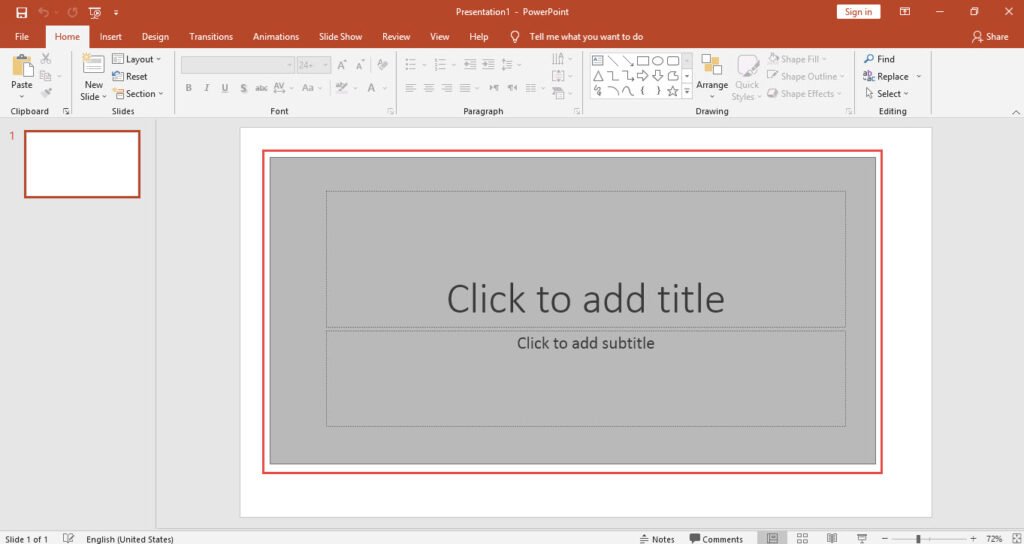Viewport: 1024px width, 544px height.
Task: Click the Find magnifier button
Action: [879, 59]
